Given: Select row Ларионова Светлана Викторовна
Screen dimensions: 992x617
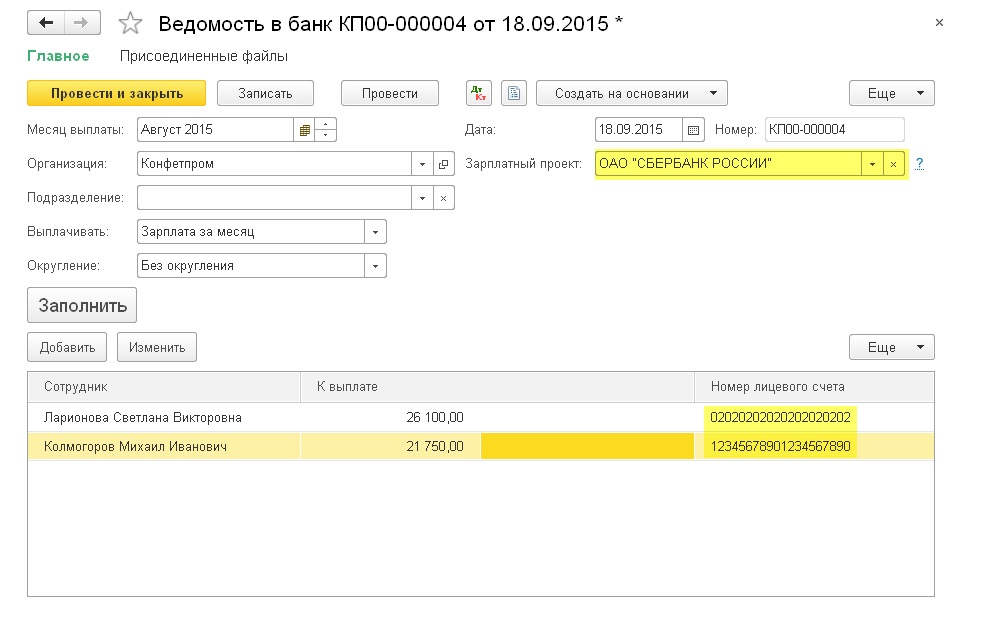Looking at the screenshot, I should [x=481, y=418].
